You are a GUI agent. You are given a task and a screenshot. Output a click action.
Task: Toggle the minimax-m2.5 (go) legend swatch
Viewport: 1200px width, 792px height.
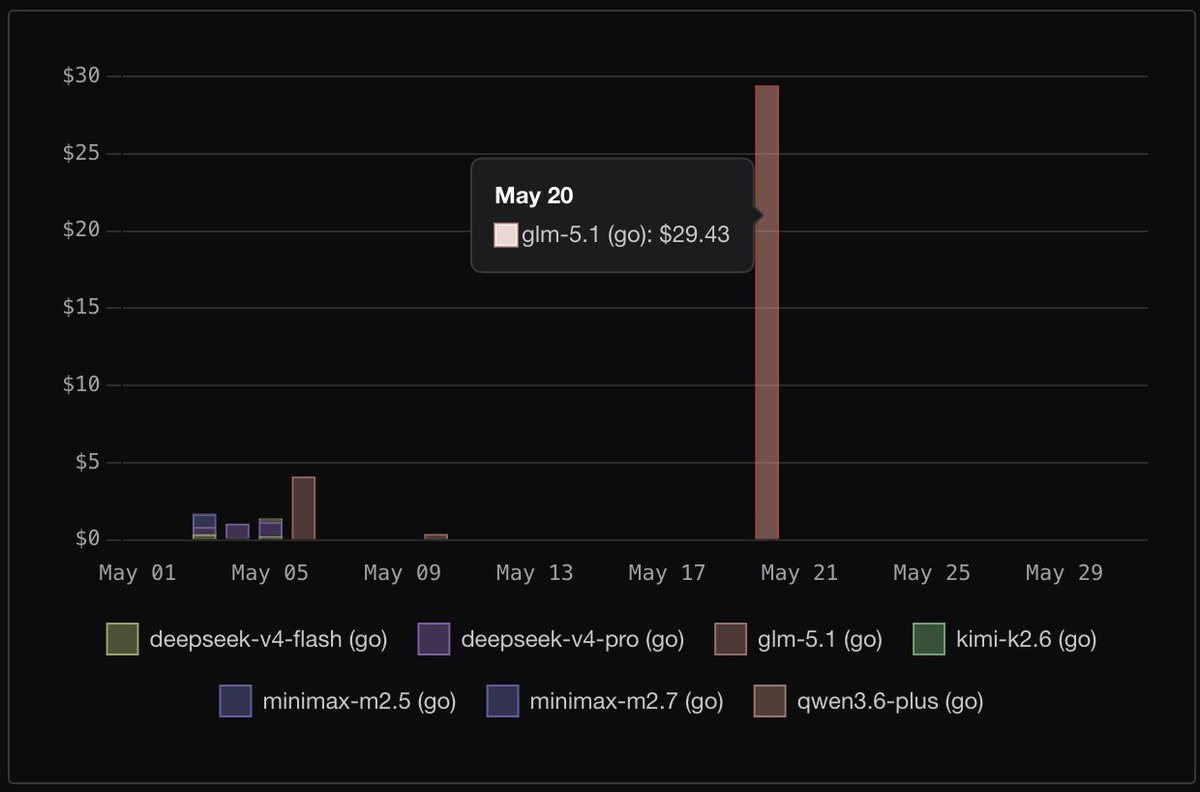tap(236, 701)
